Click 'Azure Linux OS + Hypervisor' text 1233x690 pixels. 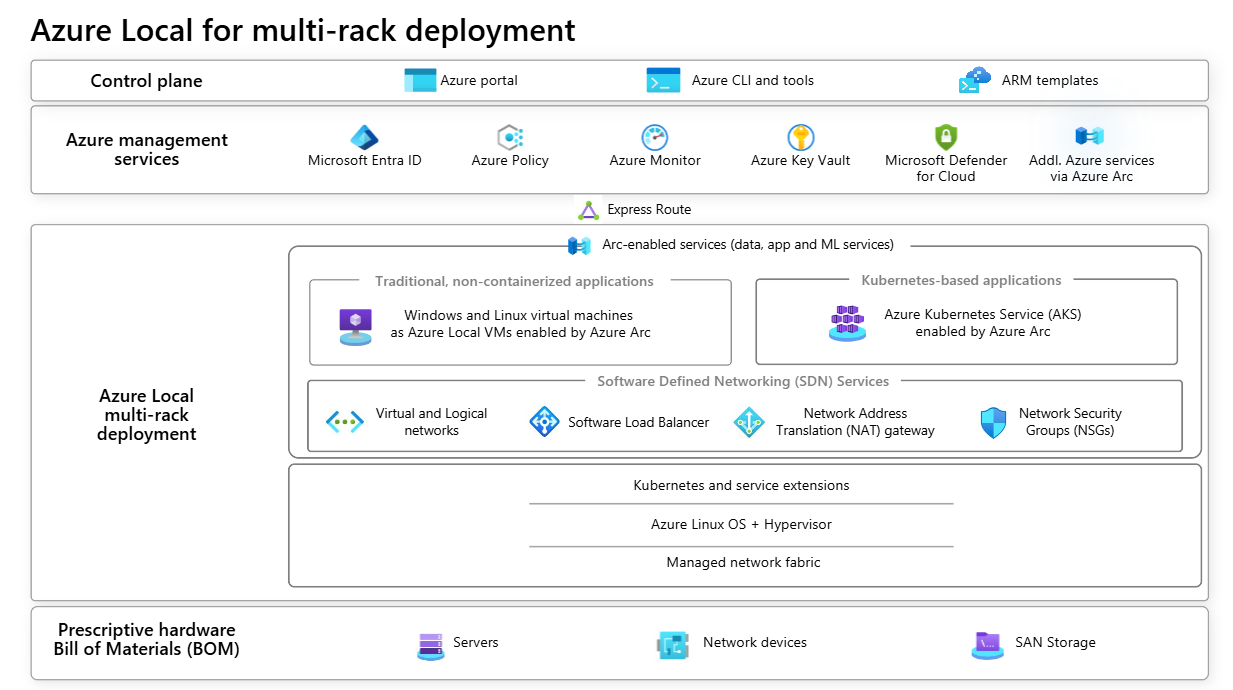click(x=741, y=524)
